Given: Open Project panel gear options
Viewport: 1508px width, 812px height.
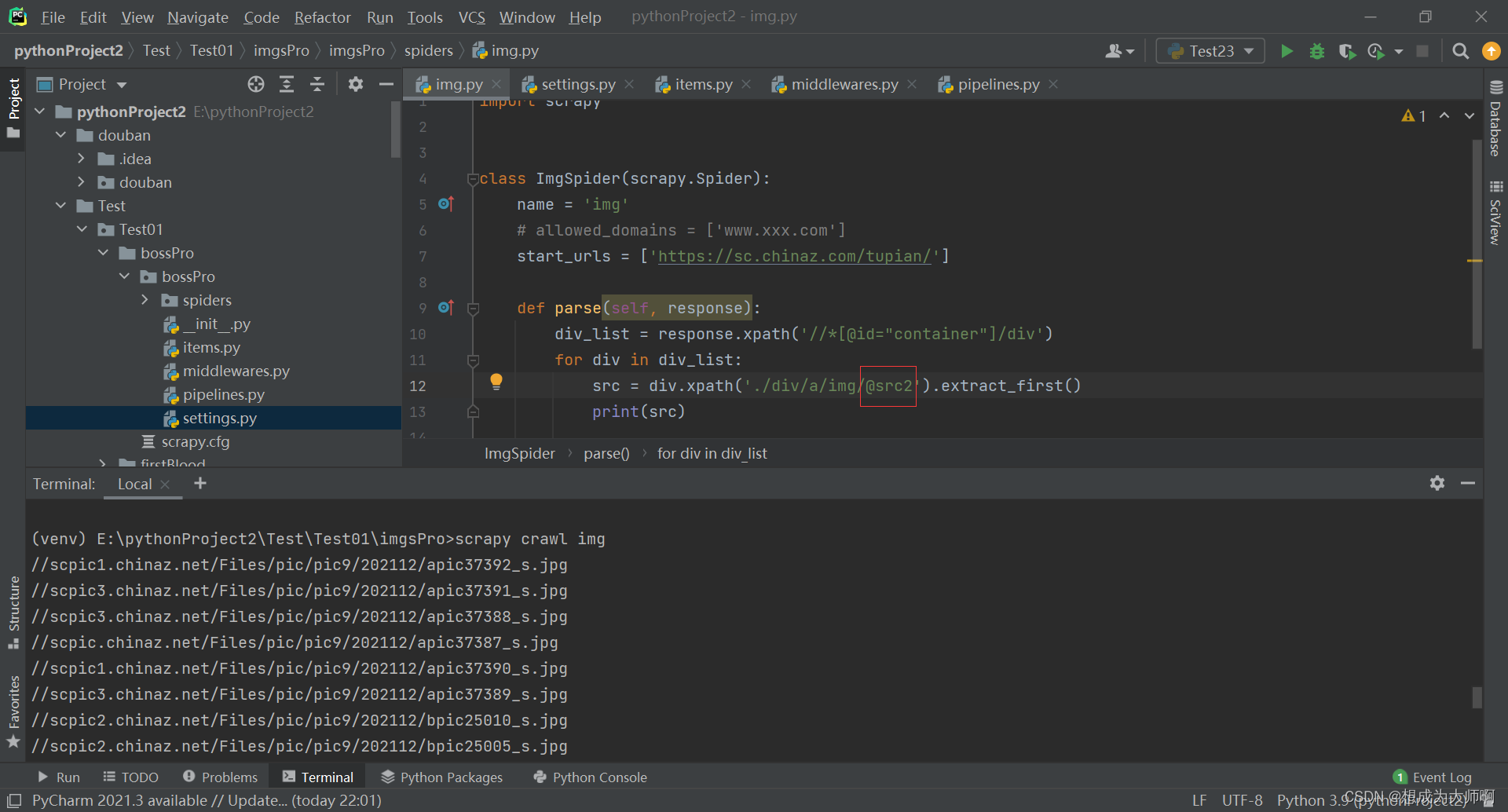Looking at the screenshot, I should click(356, 84).
